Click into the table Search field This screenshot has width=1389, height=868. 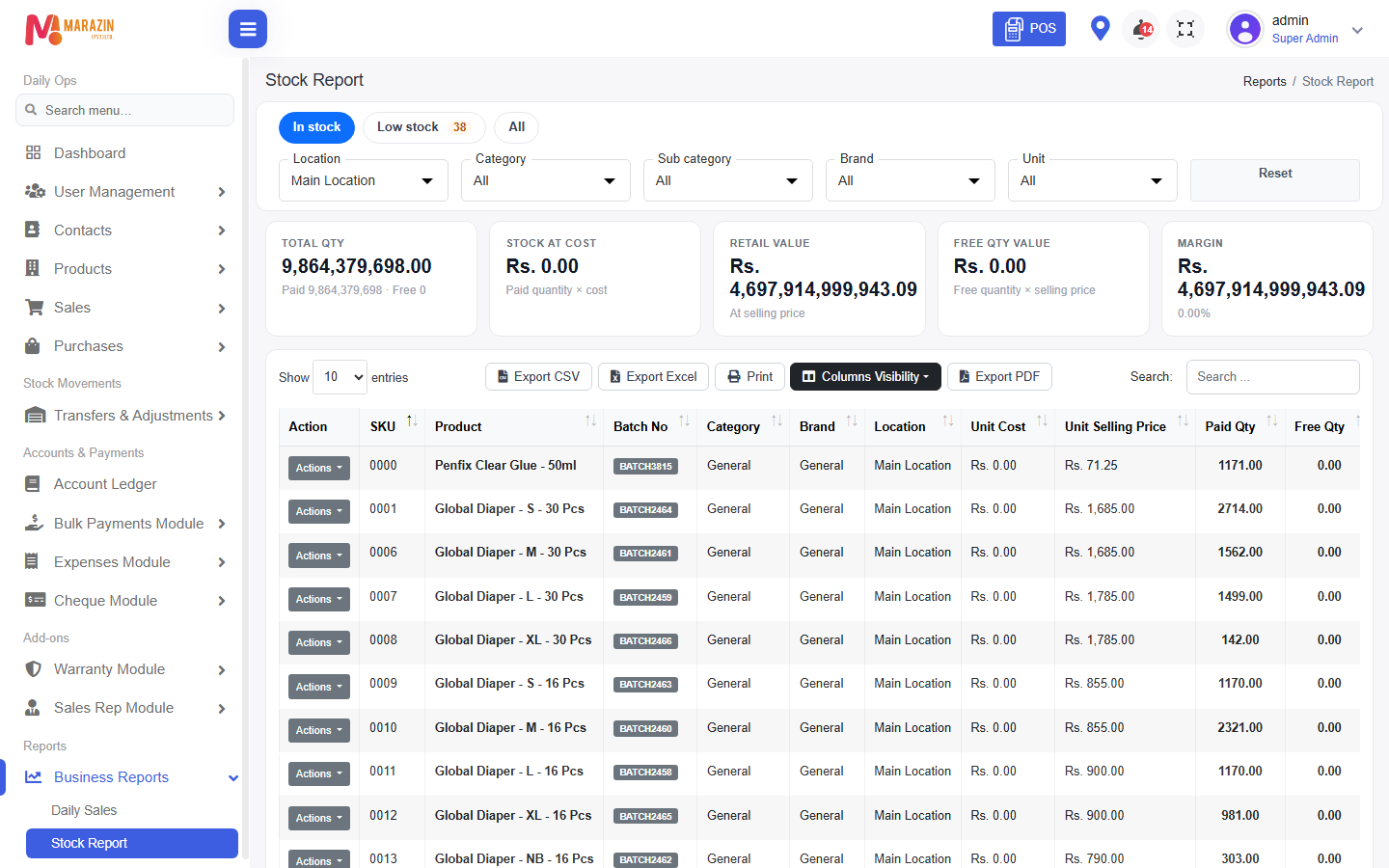[x=1273, y=377]
